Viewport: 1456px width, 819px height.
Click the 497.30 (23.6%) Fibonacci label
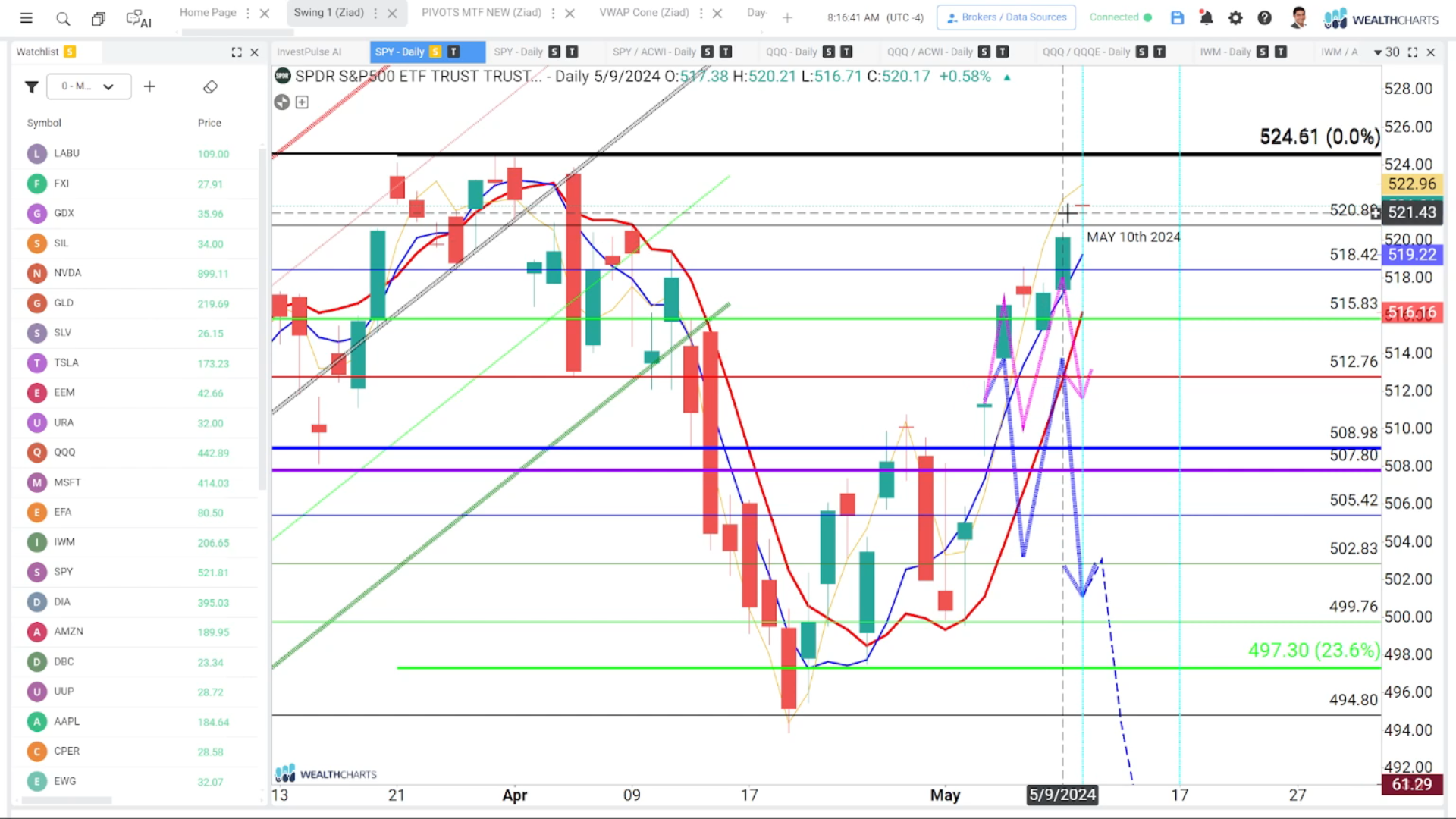click(1313, 651)
